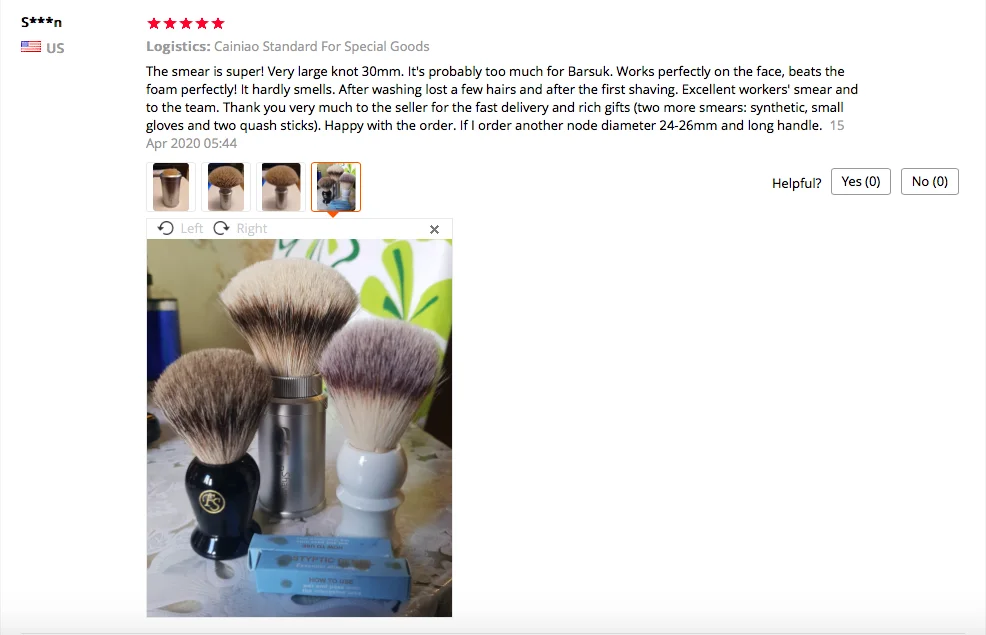Click the last red rating star
The width and height of the screenshot is (986, 635).
click(x=218, y=24)
